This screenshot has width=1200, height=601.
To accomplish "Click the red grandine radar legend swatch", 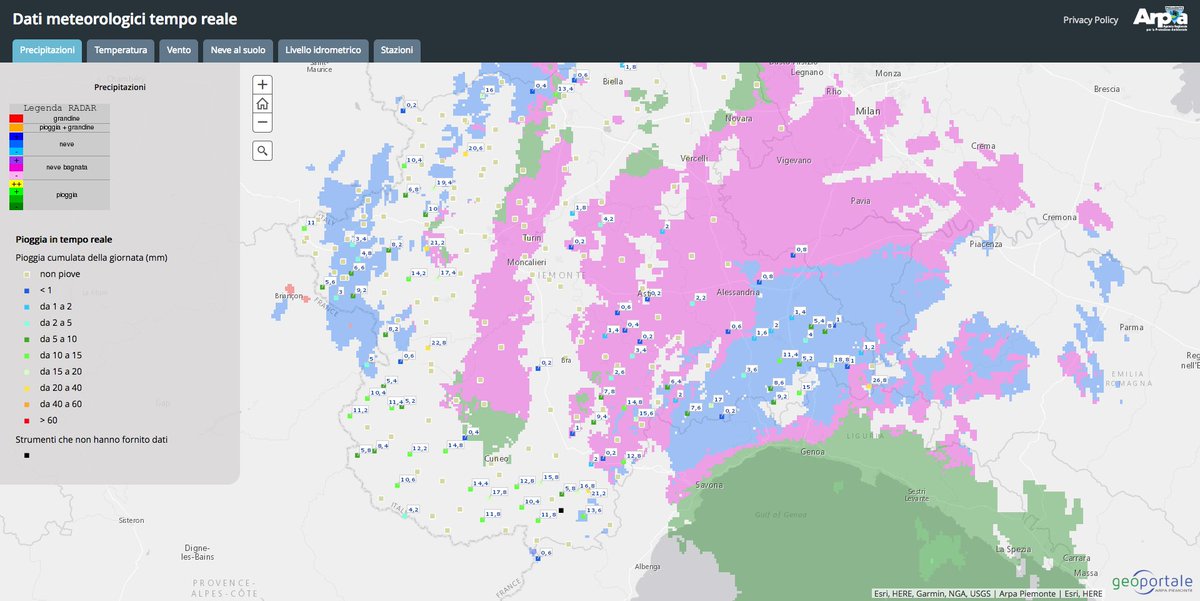I will click(x=16, y=118).
